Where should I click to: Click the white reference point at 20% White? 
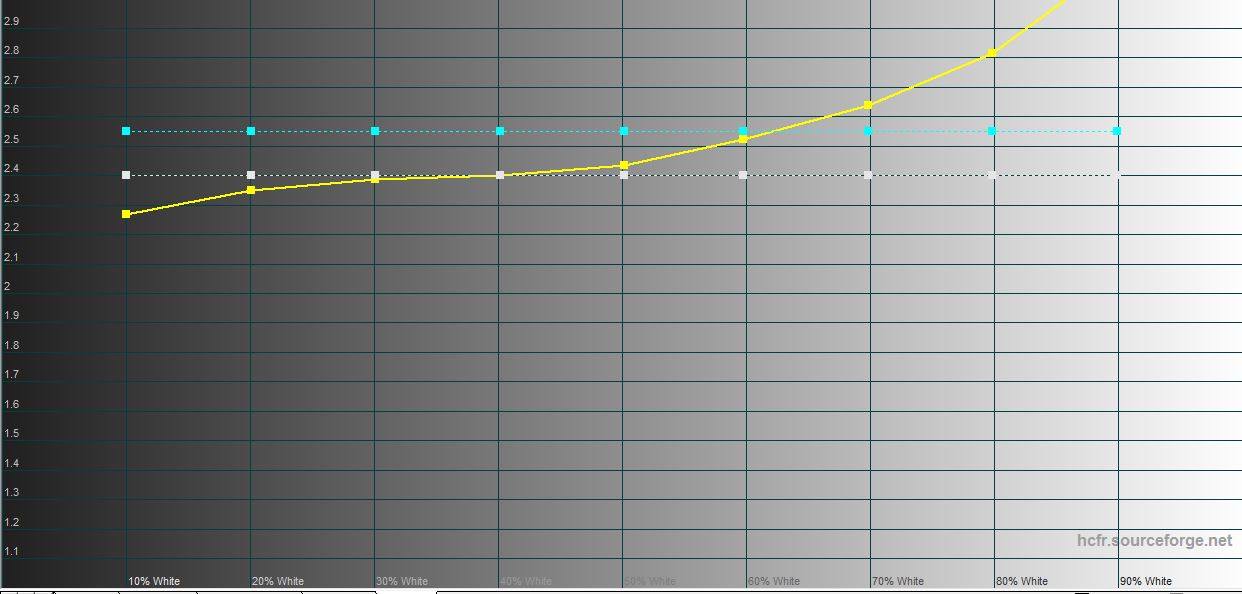[x=251, y=175]
